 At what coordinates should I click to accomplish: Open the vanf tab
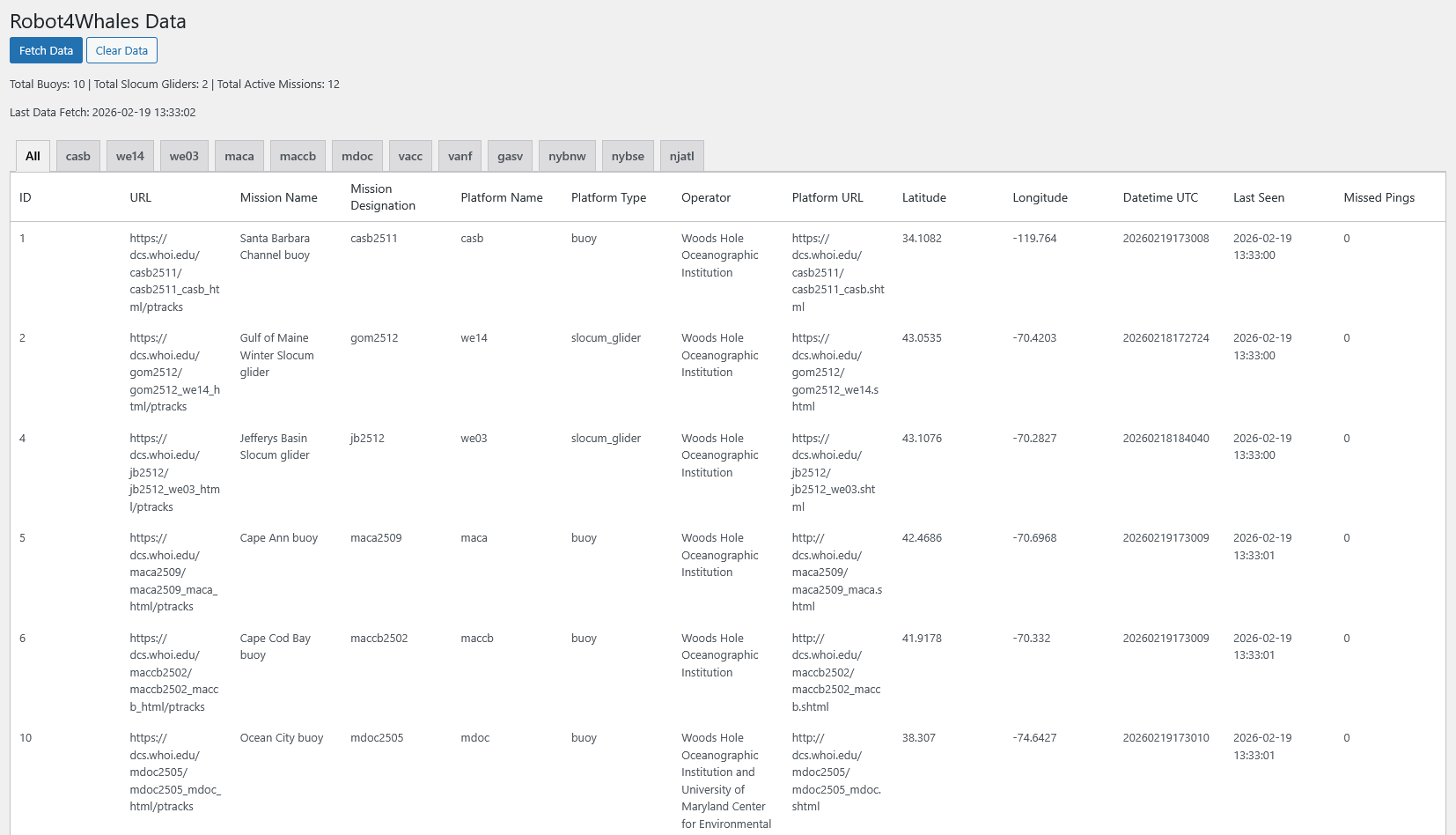tap(460, 155)
